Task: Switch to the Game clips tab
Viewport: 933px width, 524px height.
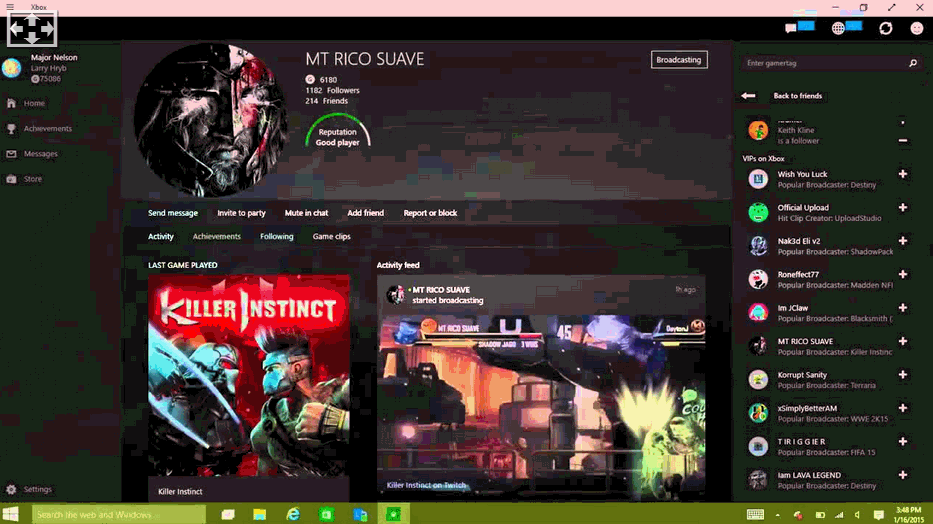Action: (331, 236)
